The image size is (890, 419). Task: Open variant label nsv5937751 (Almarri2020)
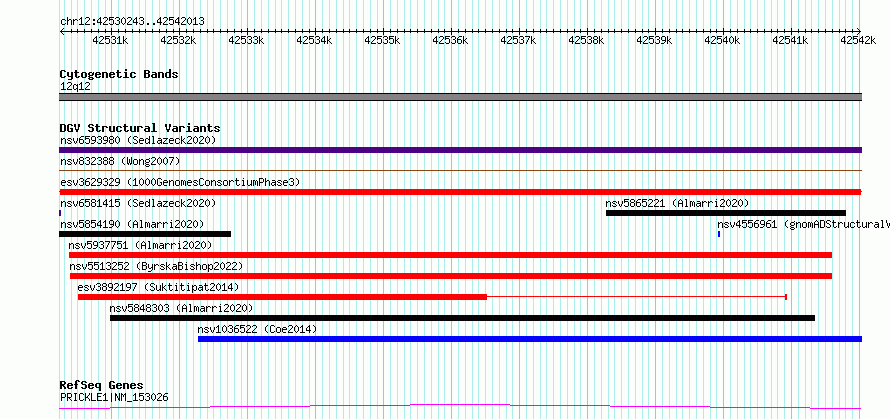tap(140, 245)
